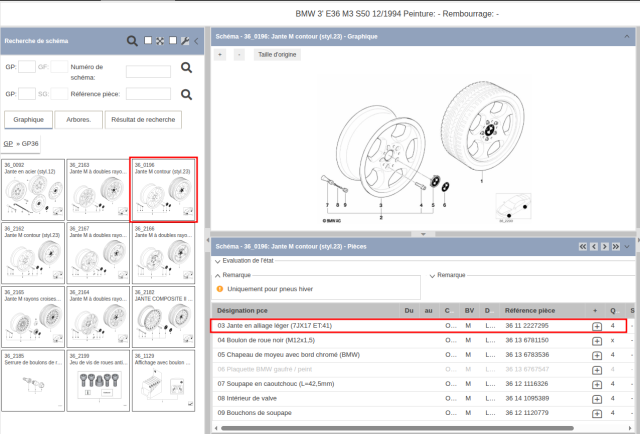Image resolution: width=640 pixels, height=434 pixels.
Task: Add Chapeau de moyeu to list
Action: [597, 355]
